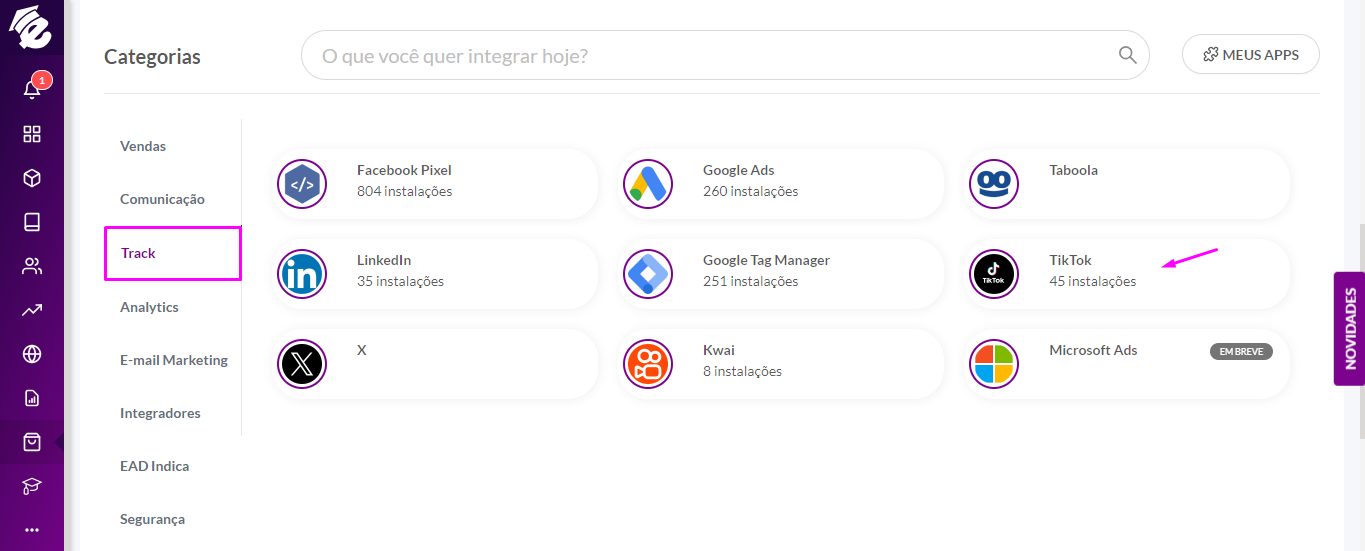This screenshot has width=1365, height=551.
Task: Click the platform logo at top of sidebar
Action: 31,27
